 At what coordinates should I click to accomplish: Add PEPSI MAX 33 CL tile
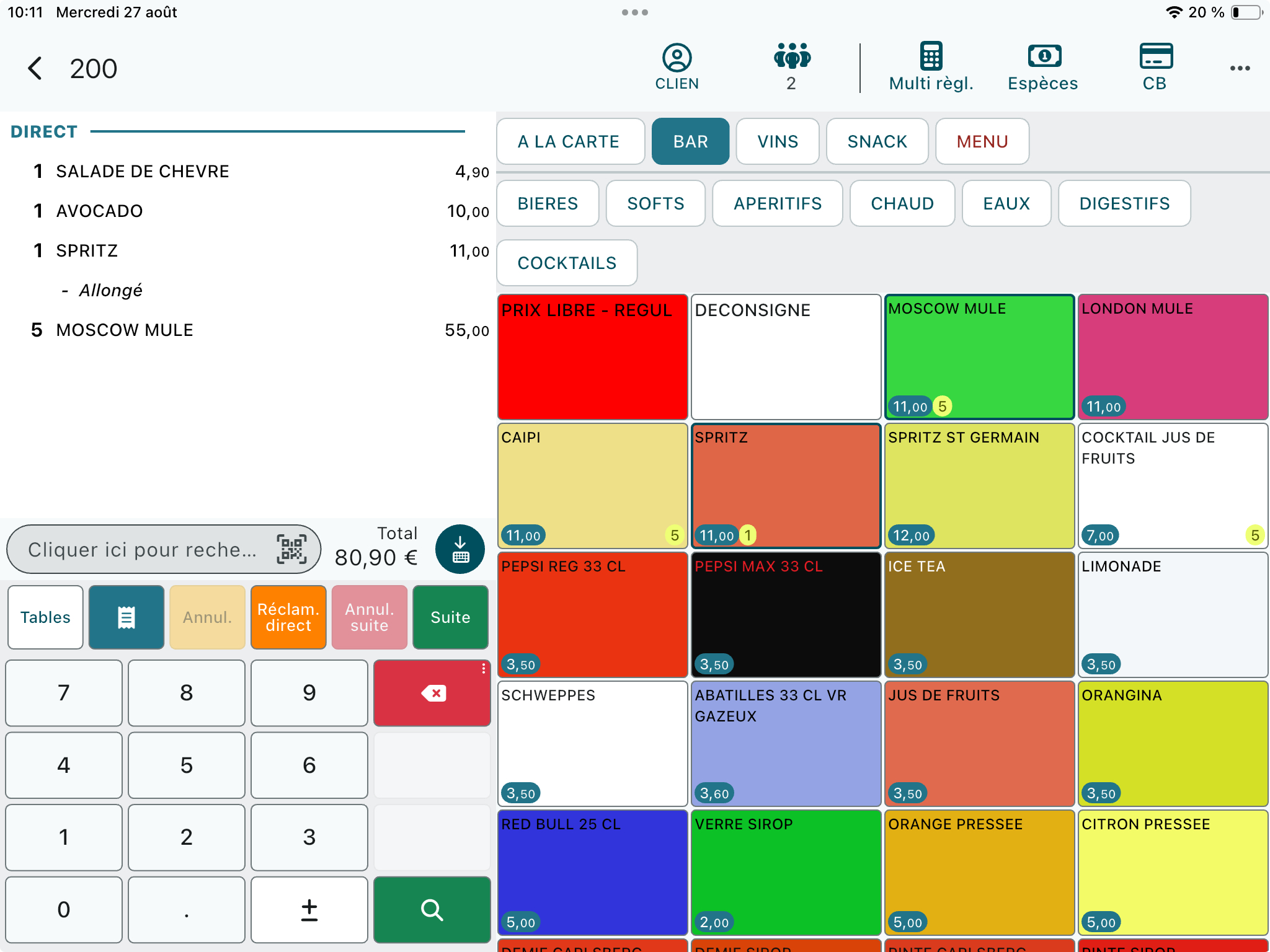coord(786,615)
